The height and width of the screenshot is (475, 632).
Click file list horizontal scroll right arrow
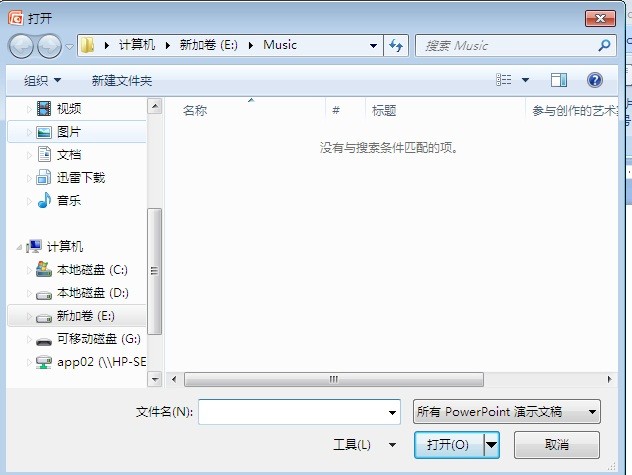[x=609, y=379]
